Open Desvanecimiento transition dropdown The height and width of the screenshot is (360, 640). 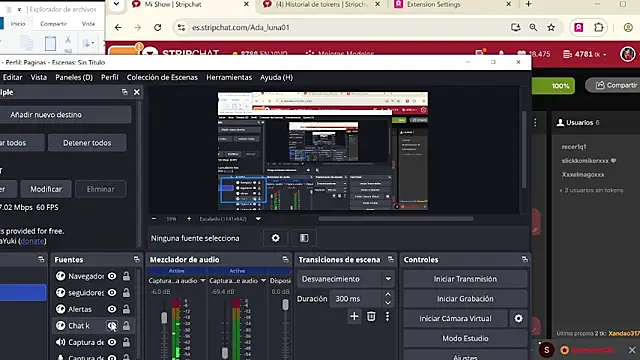tap(346, 279)
